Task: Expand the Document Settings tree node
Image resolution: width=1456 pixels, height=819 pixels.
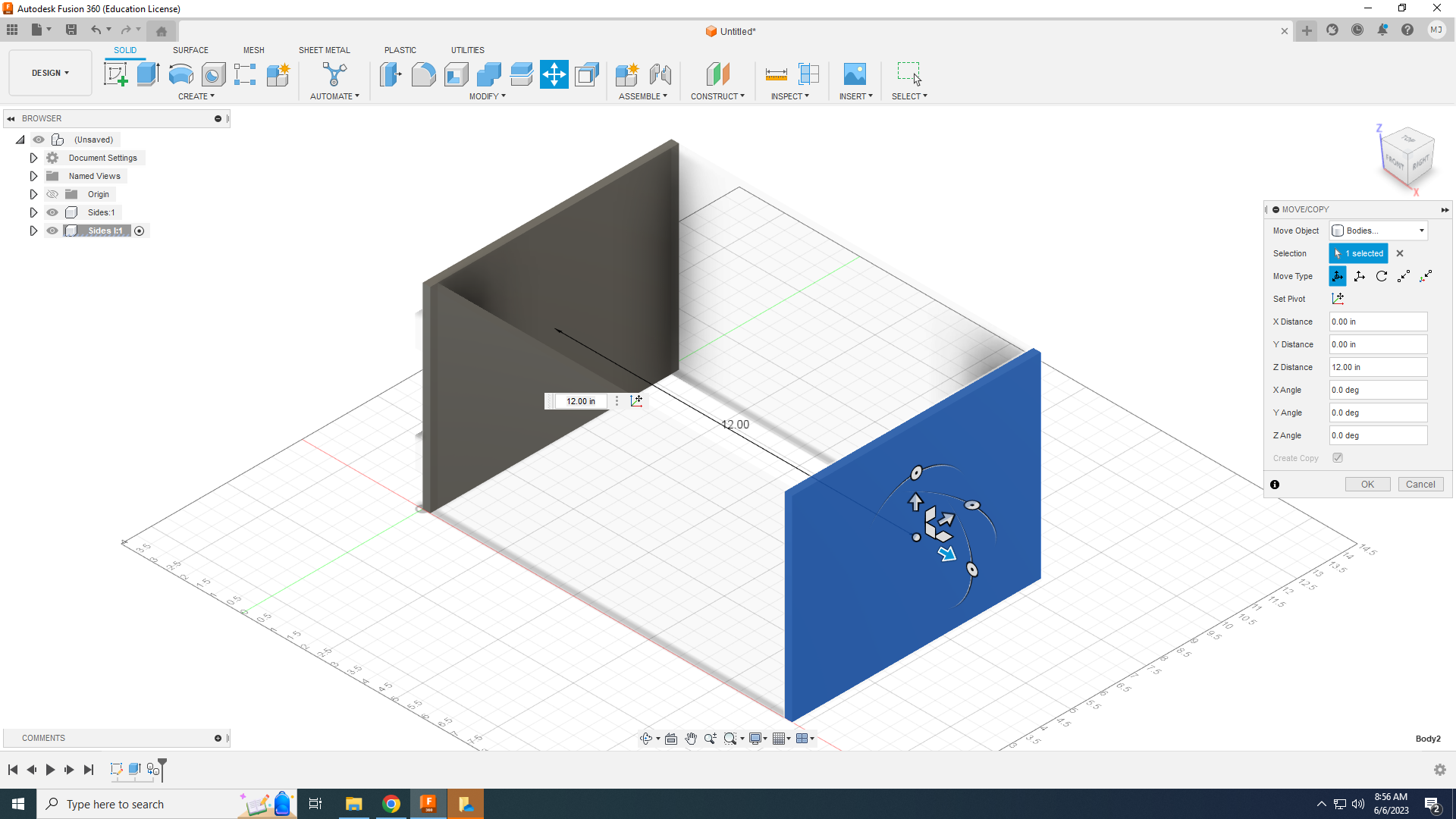Action: 33,158
